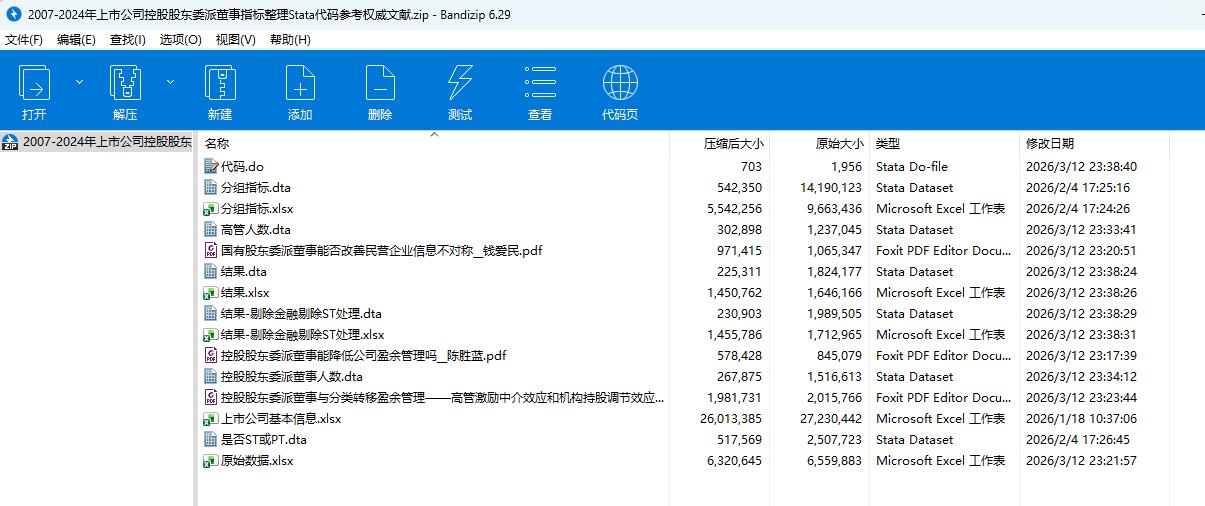Select the file name 结果.xlsx
This screenshot has width=1205, height=506.
tap(245, 293)
